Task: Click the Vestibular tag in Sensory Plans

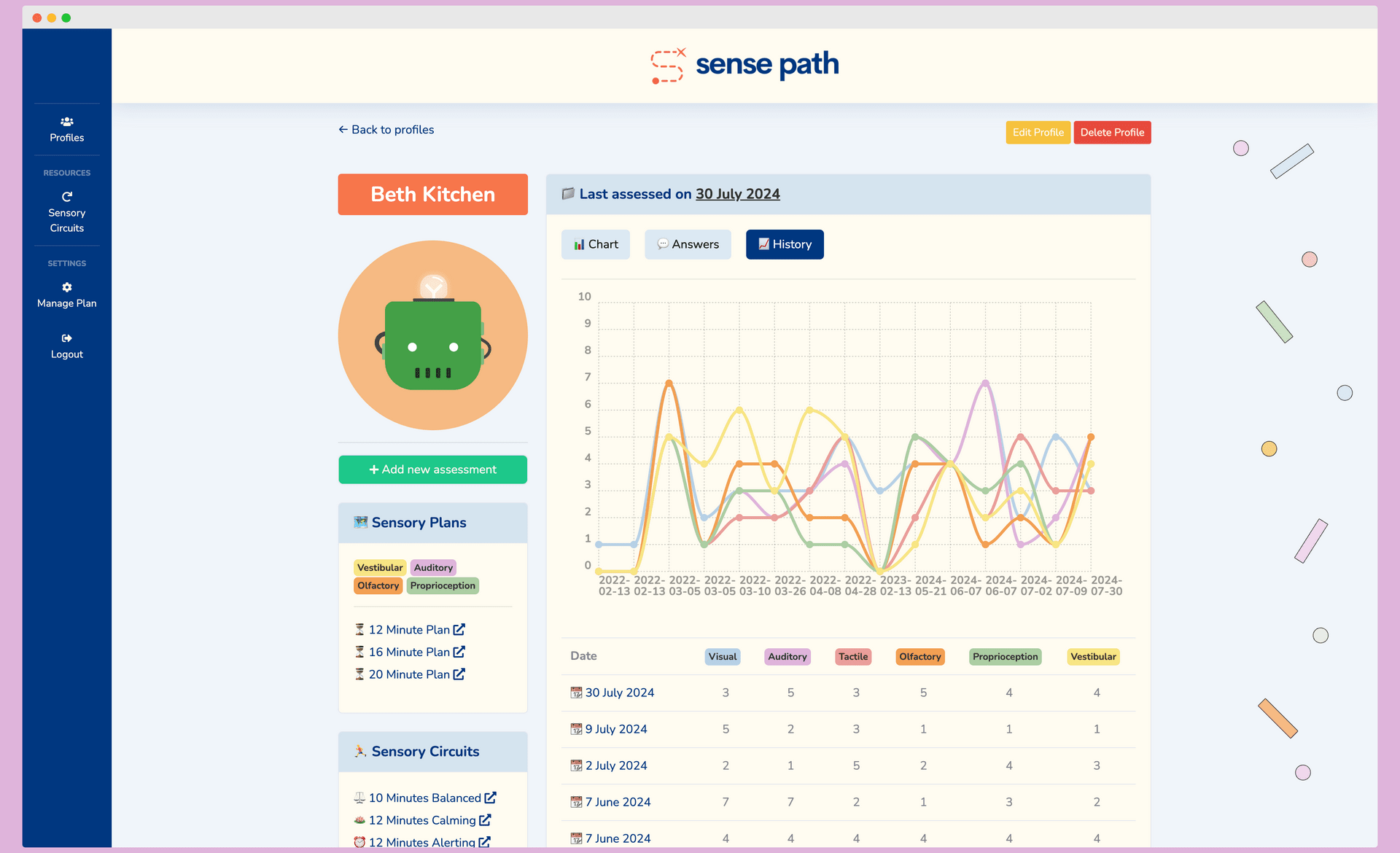Action: click(379, 567)
